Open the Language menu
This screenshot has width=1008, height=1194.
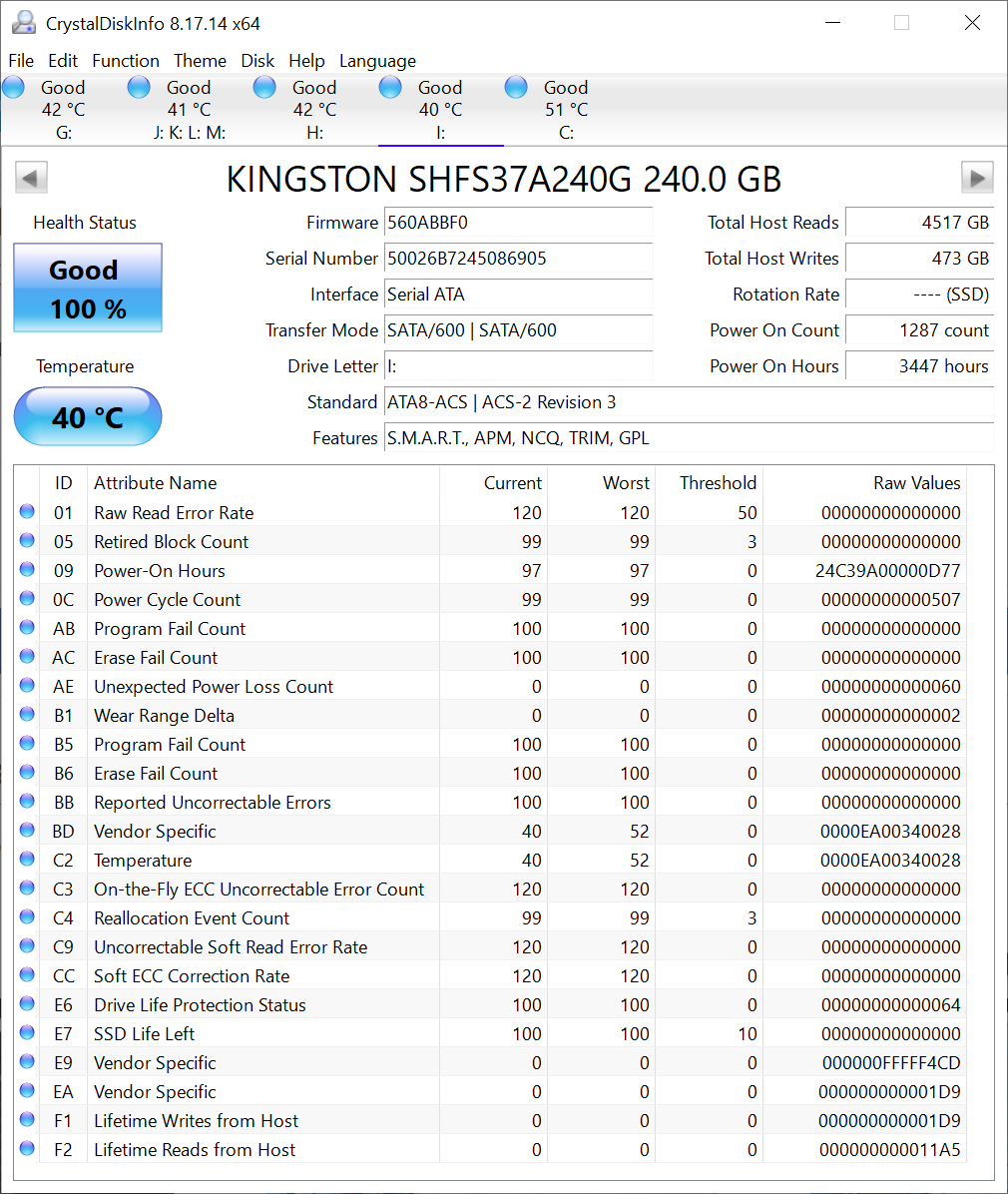click(x=377, y=61)
